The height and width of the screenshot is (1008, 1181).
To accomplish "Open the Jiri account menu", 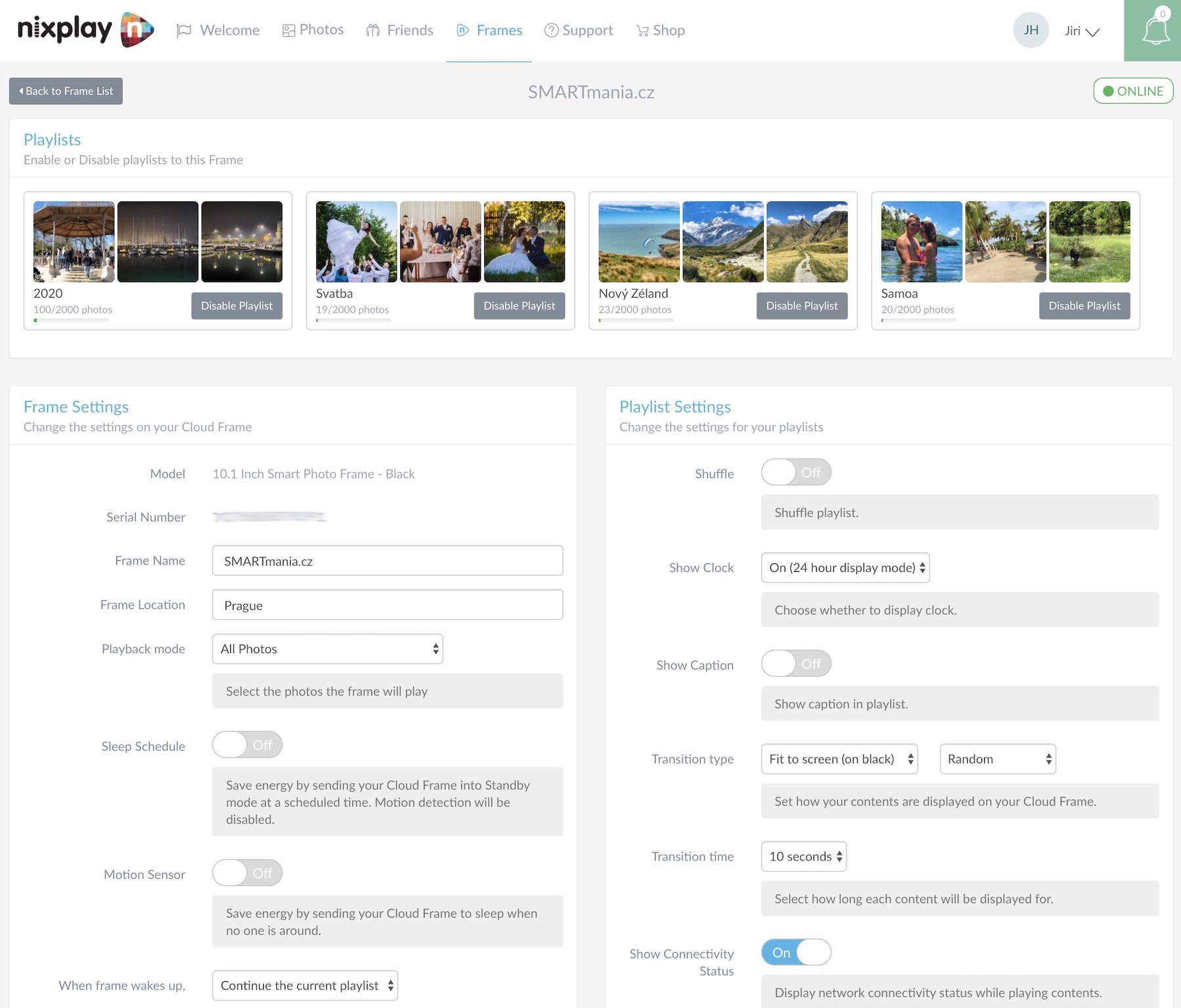I will coord(1081,31).
